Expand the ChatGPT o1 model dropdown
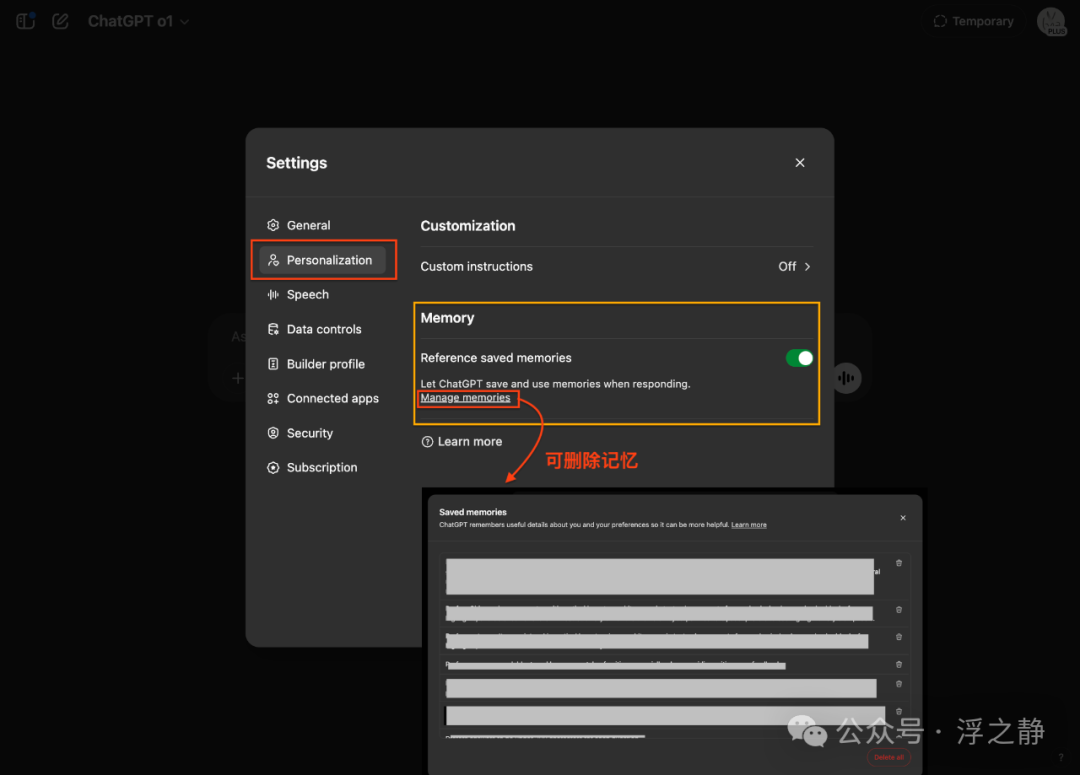The image size is (1080, 775). point(138,21)
